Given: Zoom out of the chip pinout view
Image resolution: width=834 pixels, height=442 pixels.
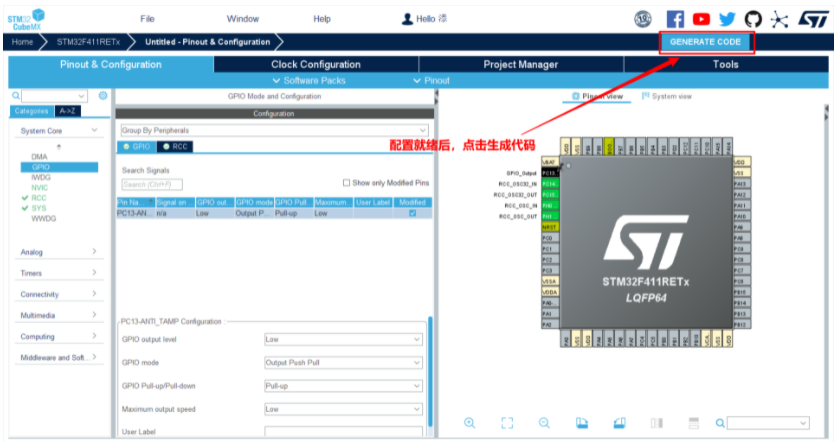Looking at the screenshot, I should [x=544, y=423].
